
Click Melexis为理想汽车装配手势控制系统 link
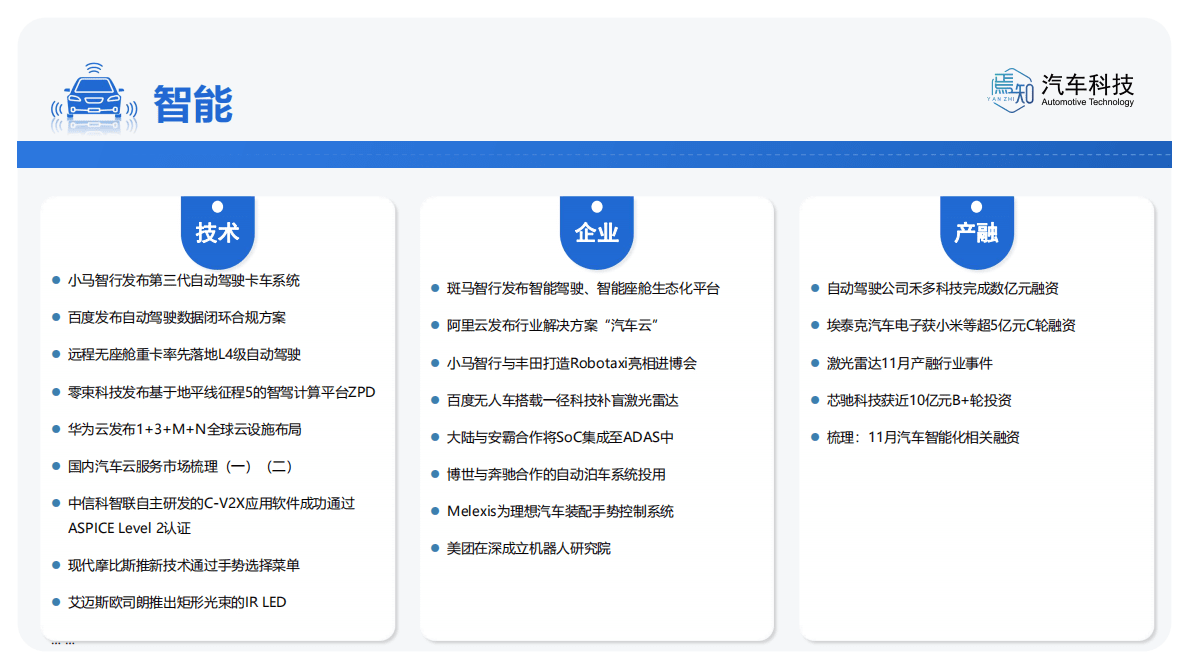[560, 511]
